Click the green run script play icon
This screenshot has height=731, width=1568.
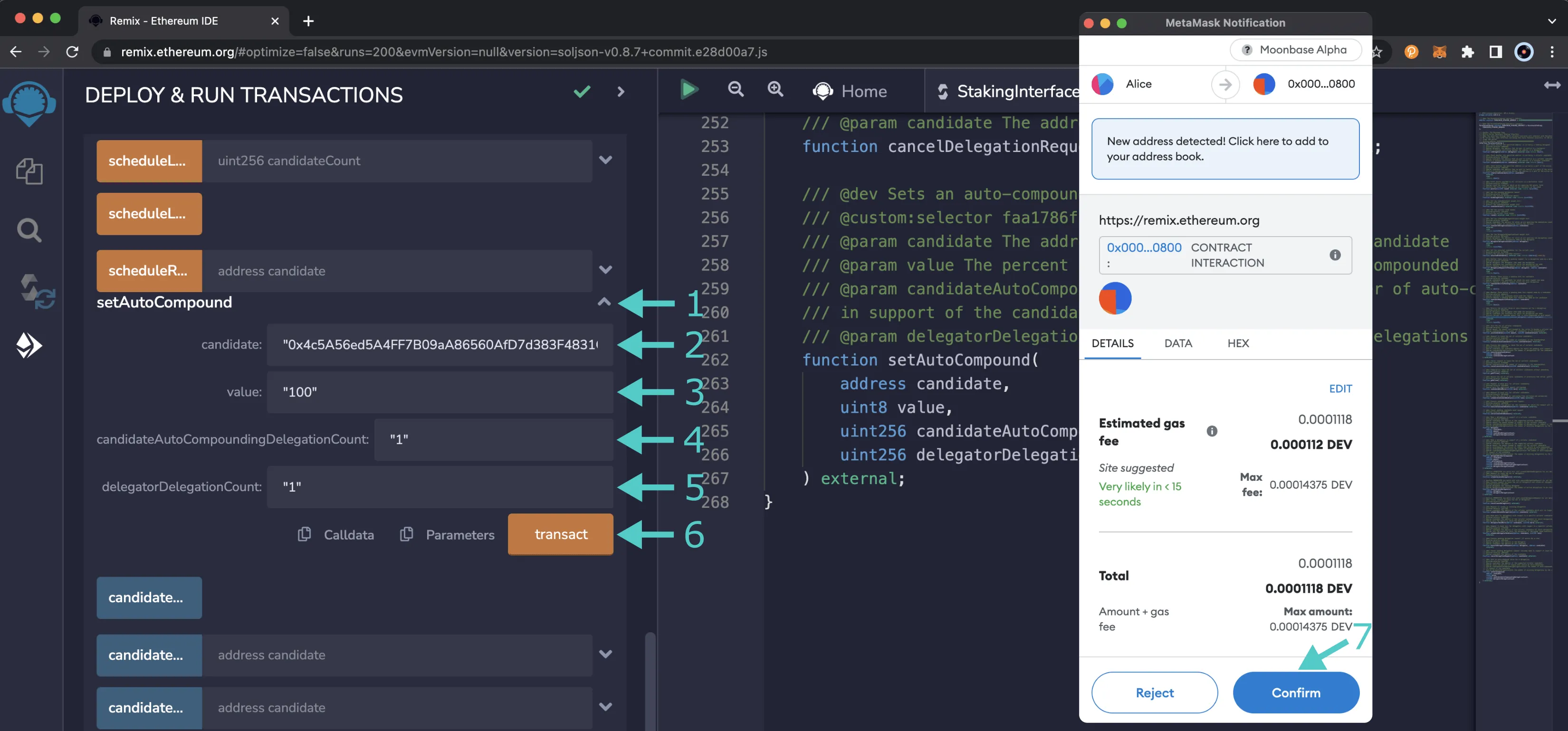point(689,90)
